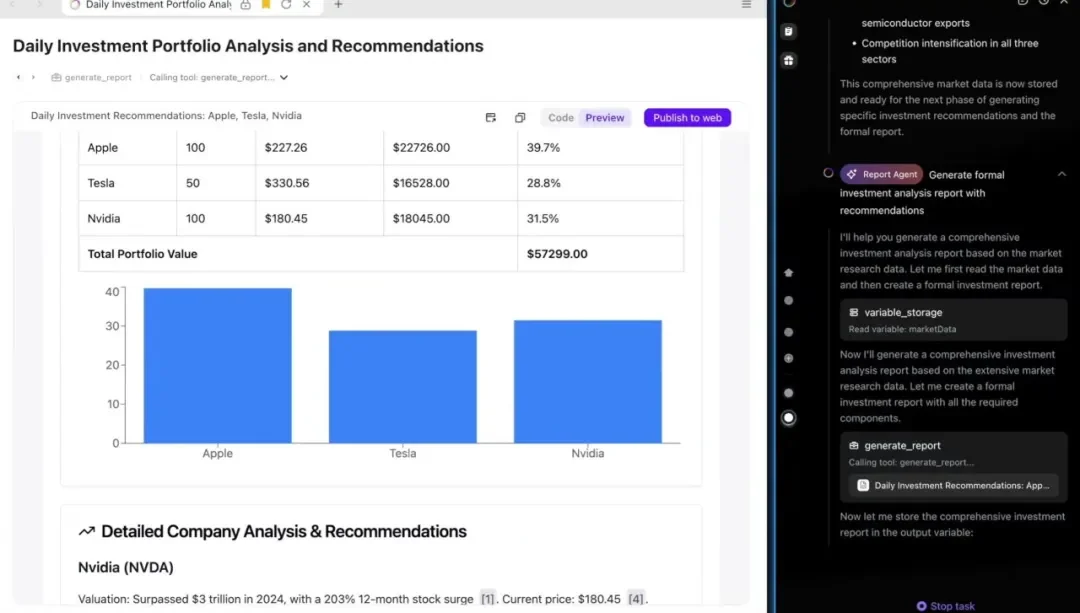Open 'Daily Investment Recommendations: App...' document chip
The image size is (1080, 613).
point(953,486)
